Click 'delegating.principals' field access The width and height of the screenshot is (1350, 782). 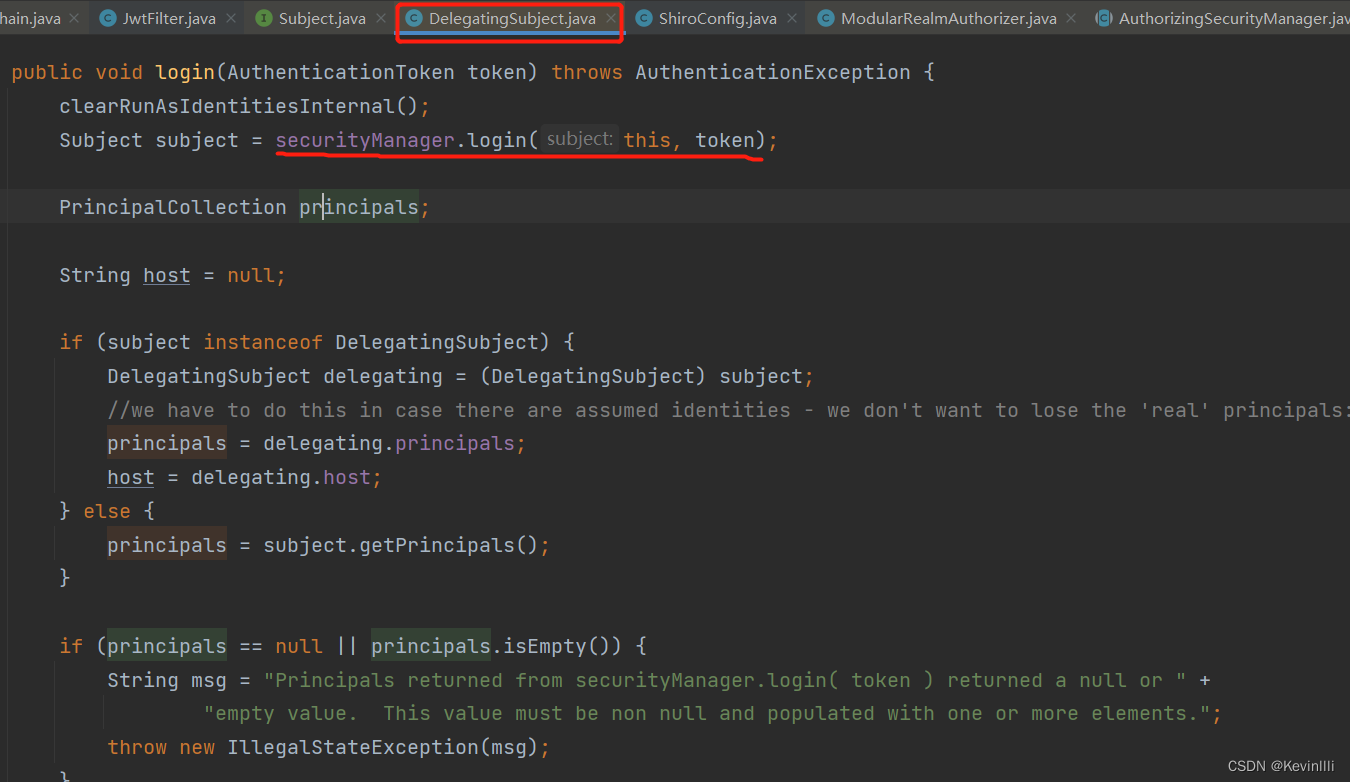[389, 443]
